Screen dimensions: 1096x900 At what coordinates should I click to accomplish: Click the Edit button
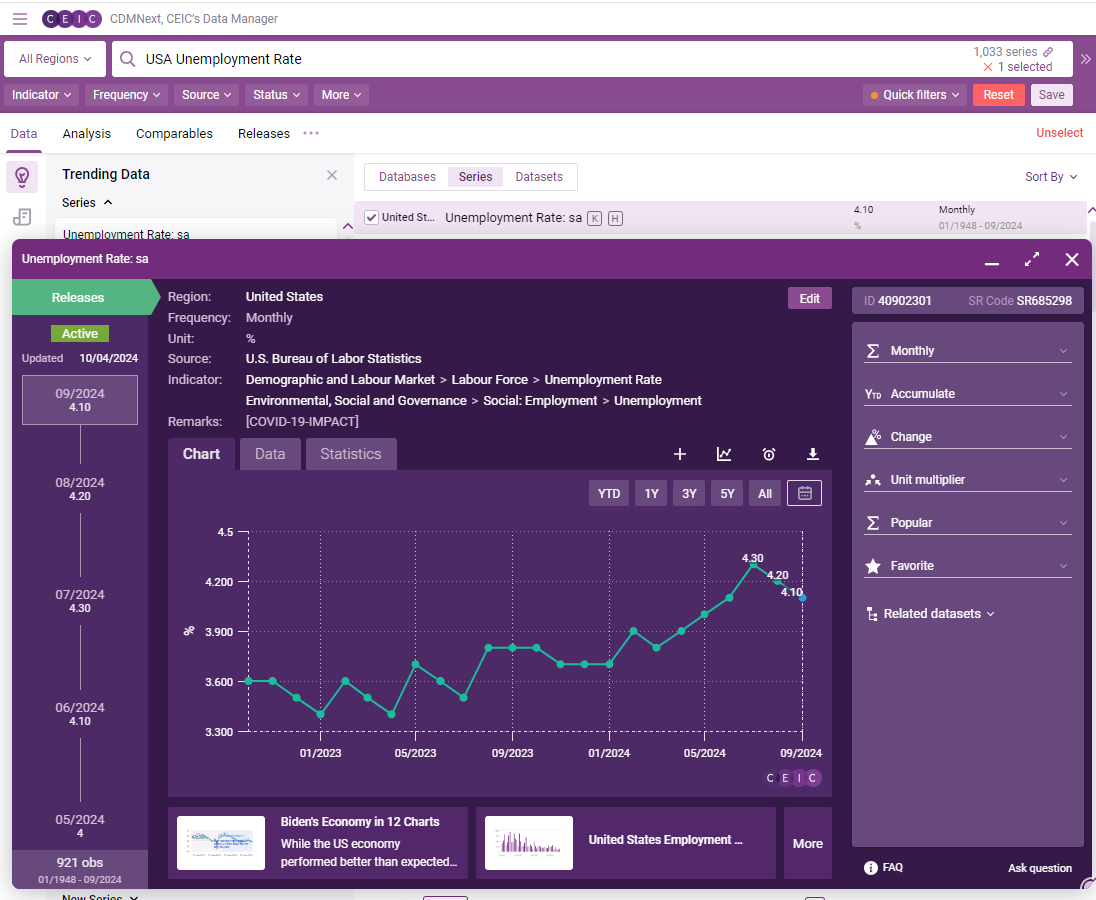click(x=809, y=298)
